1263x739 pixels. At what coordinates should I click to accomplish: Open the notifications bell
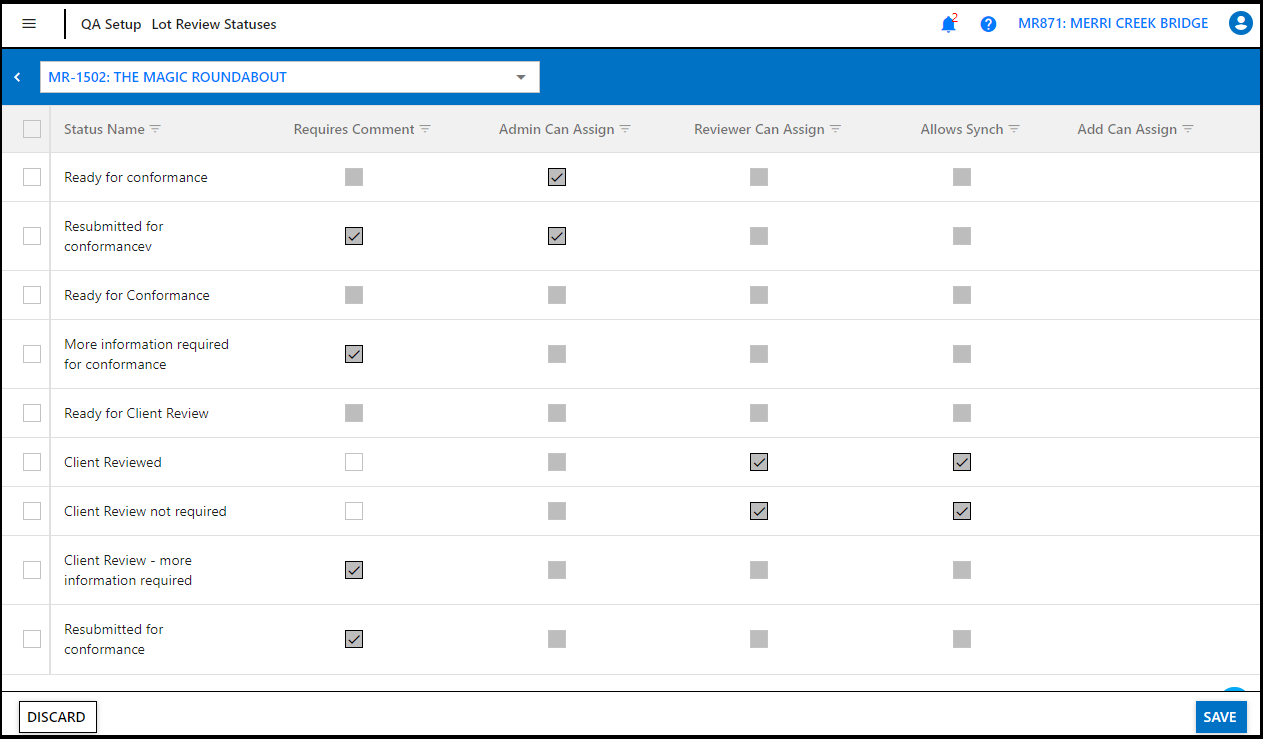tap(948, 24)
